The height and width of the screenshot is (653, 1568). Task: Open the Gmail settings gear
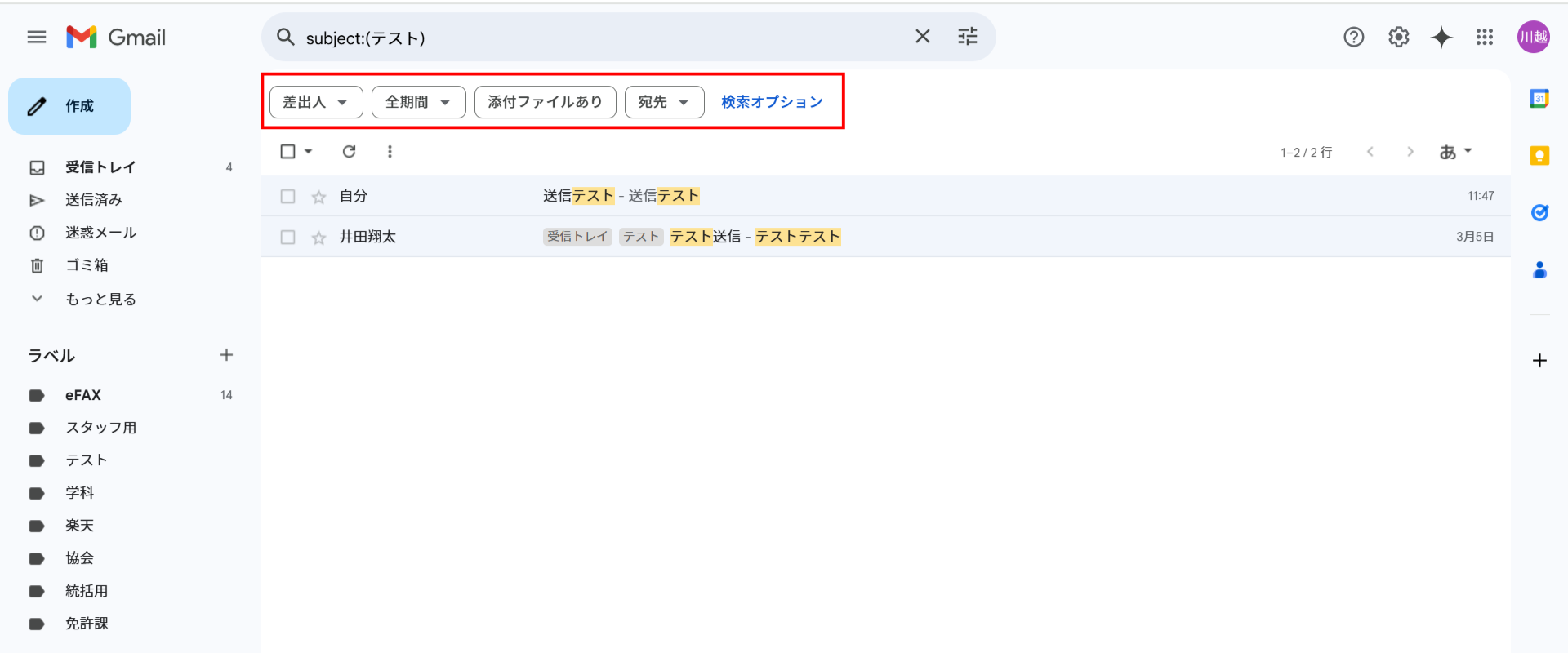pyautogui.click(x=1398, y=37)
